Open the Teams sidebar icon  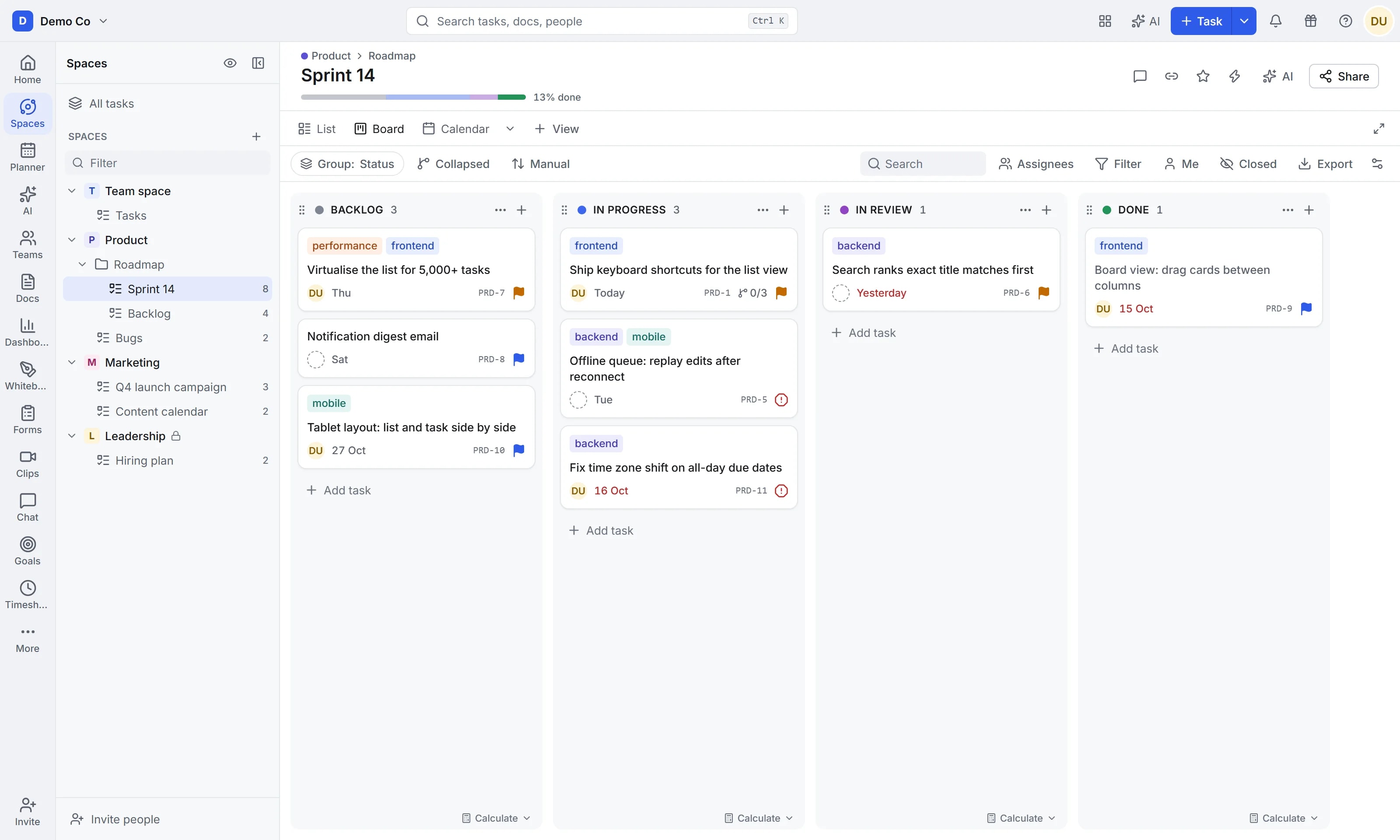[x=27, y=245]
